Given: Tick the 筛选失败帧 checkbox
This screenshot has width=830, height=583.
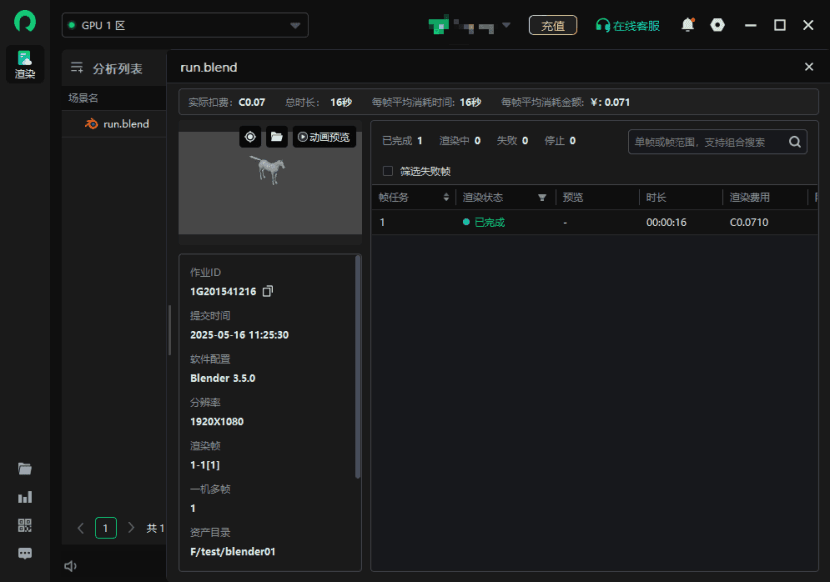Looking at the screenshot, I should (x=387, y=171).
